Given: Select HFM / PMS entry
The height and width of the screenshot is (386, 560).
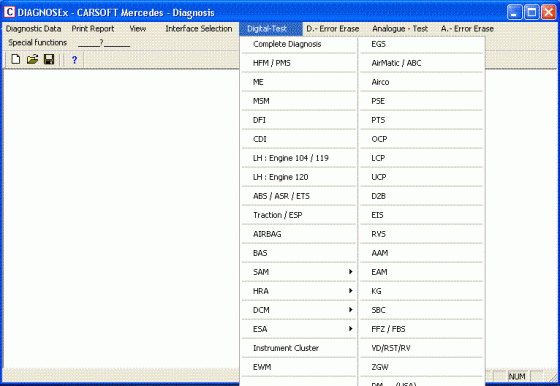Looking at the screenshot, I should point(299,63).
